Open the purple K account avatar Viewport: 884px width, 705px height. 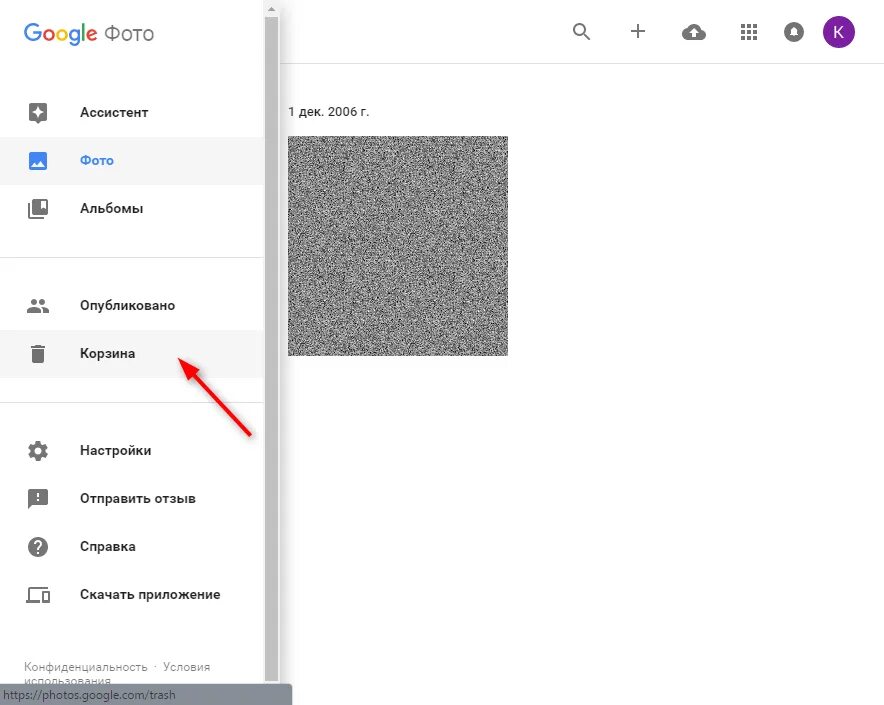click(x=838, y=32)
